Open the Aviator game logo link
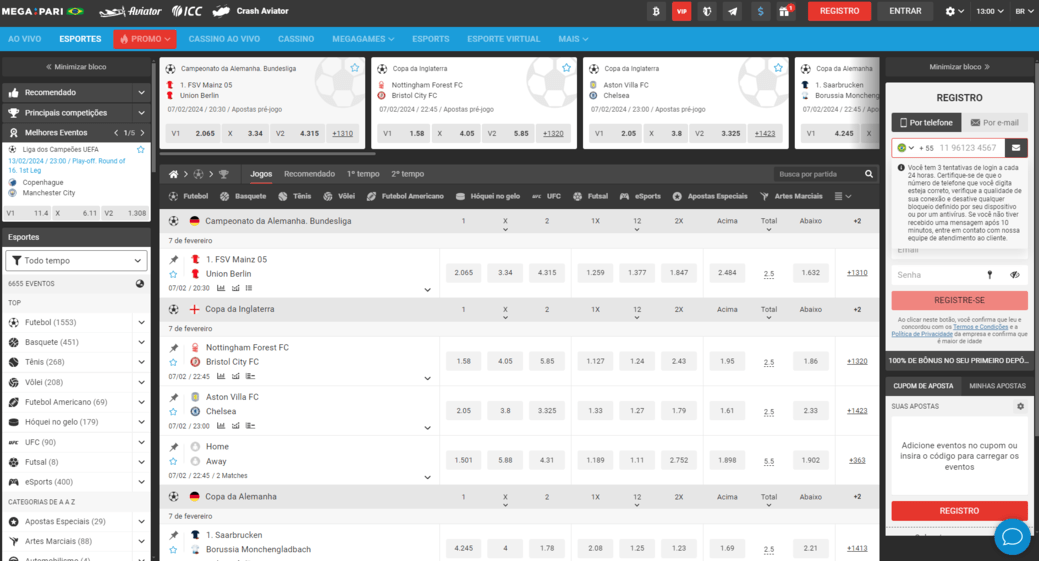The height and width of the screenshot is (561, 1039). (x=130, y=11)
